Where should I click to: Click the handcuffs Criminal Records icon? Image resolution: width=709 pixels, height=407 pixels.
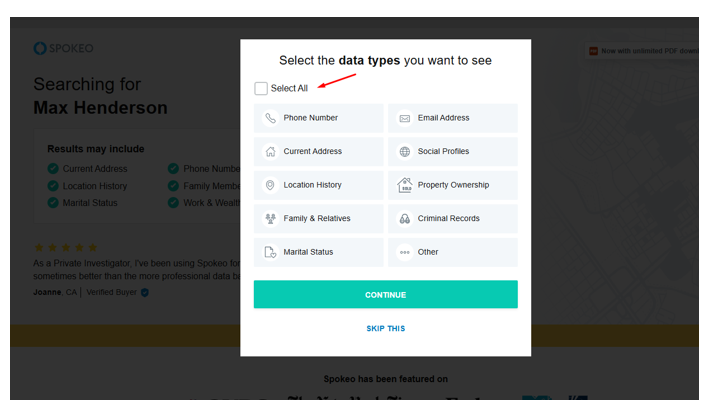pyautogui.click(x=404, y=219)
